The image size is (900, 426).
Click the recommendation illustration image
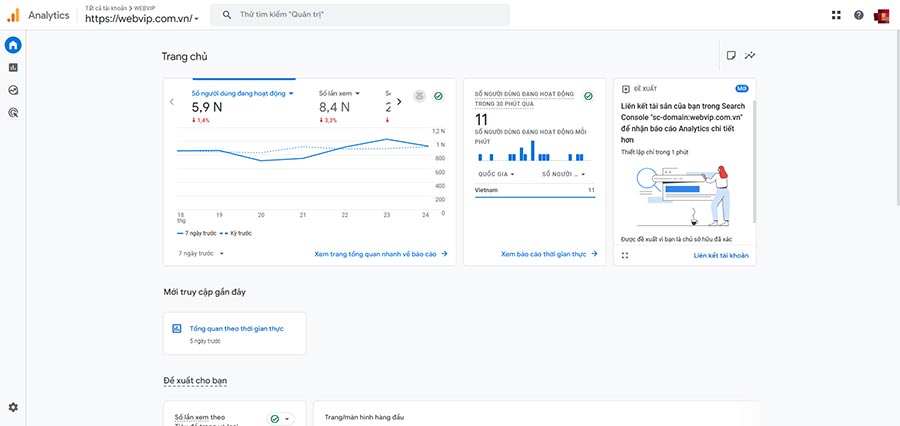tap(684, 195)
